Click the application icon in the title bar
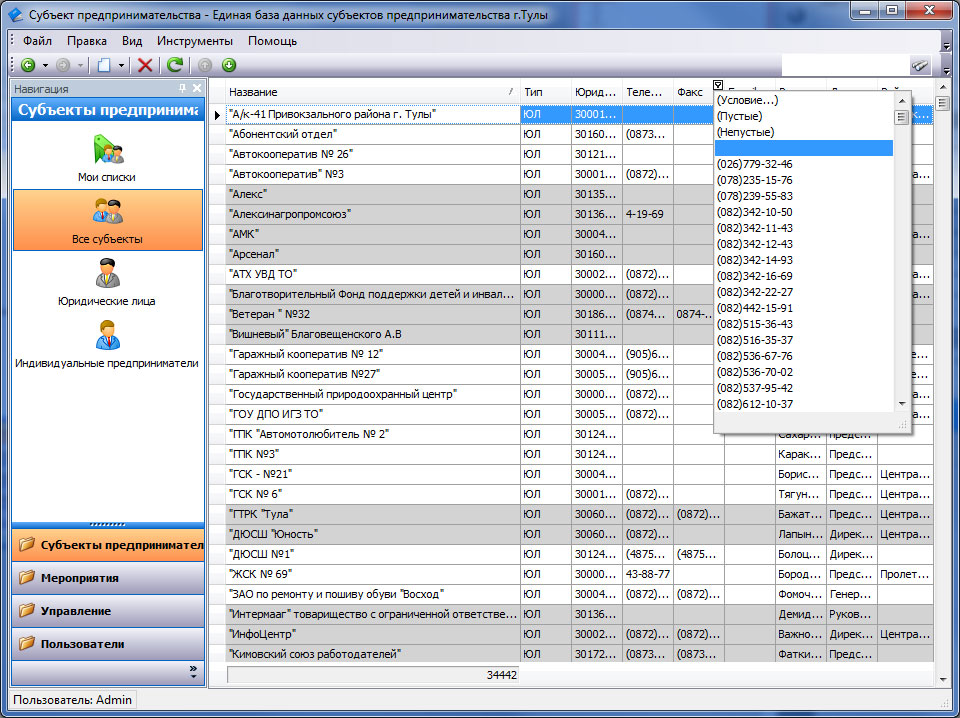The height and width of the screenshot is (718, 960). coord(15,13)
